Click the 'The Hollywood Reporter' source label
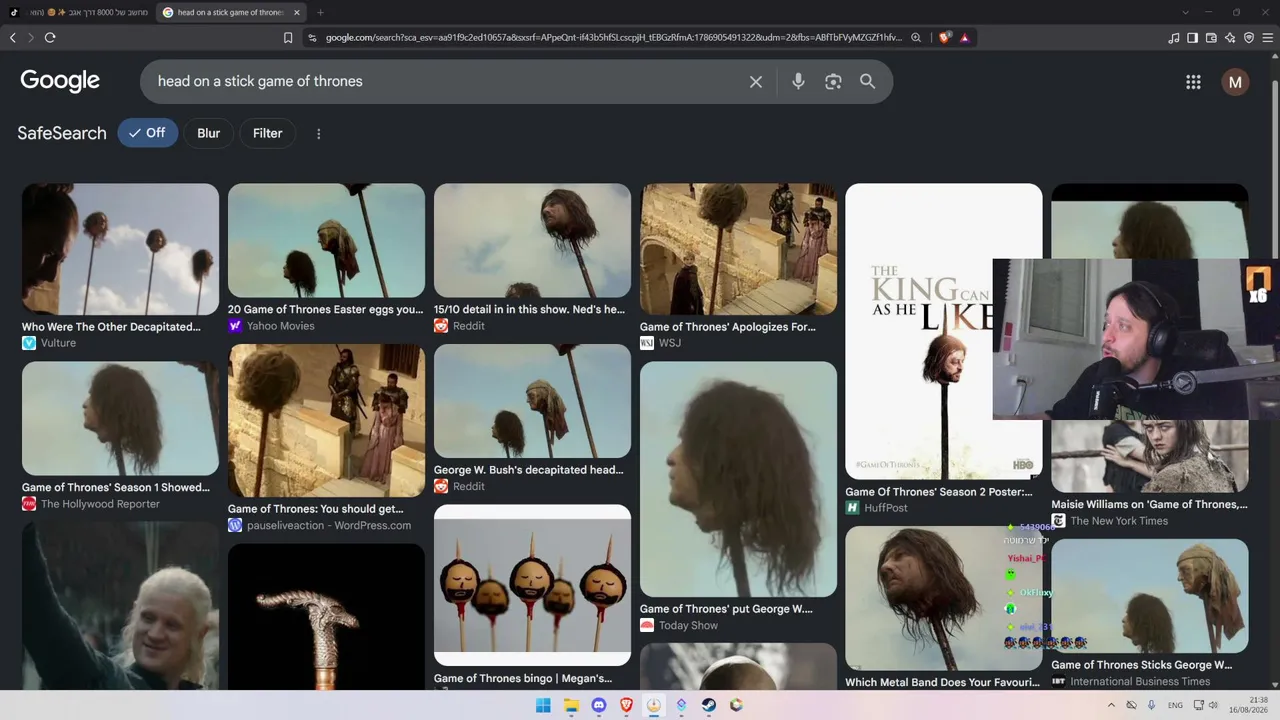Image resolution: width=1280 pixels, height=720 pixels. coord(100,504)
